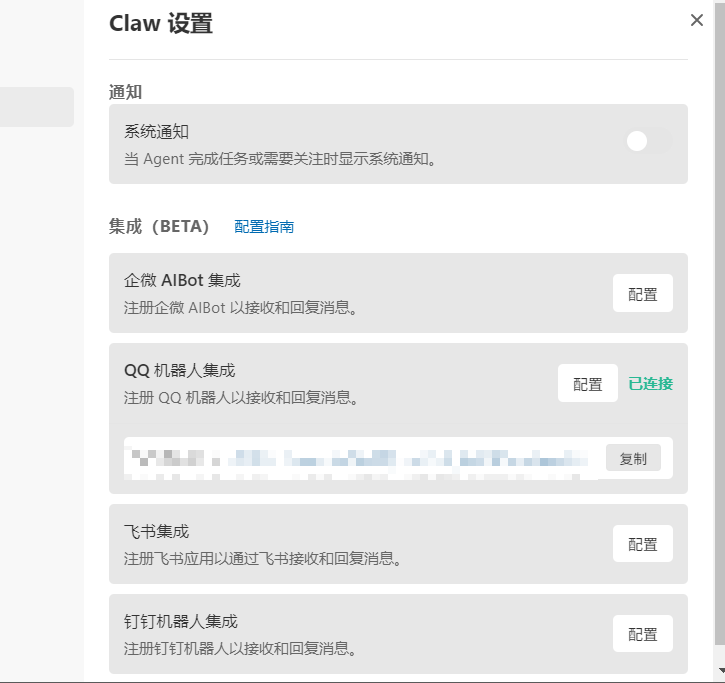Click the QQ 机器人集成 title
This screenshot has width=725, height=683.
180,370
